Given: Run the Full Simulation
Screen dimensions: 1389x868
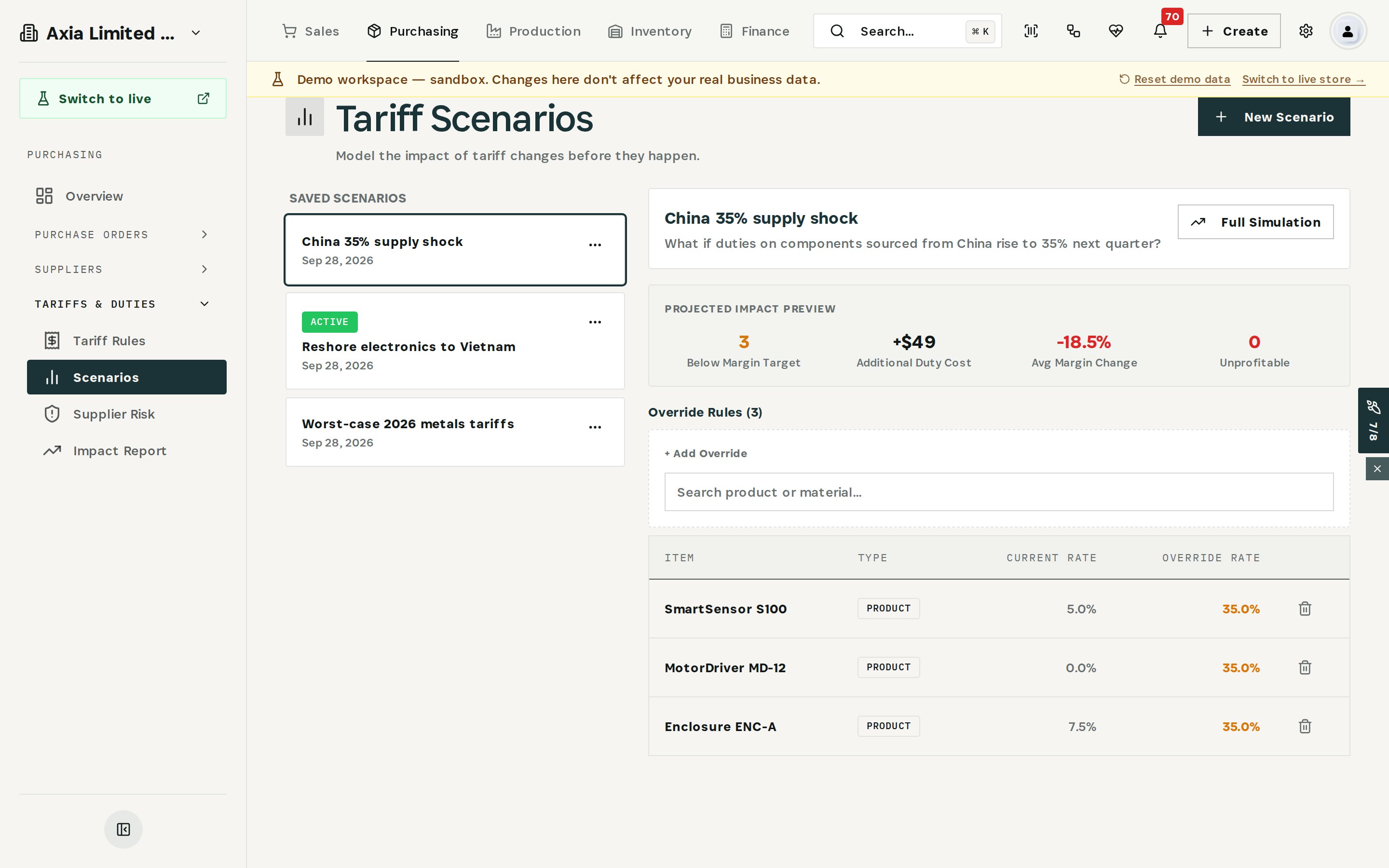Looking at the screenshot, I should point(1255,222).
